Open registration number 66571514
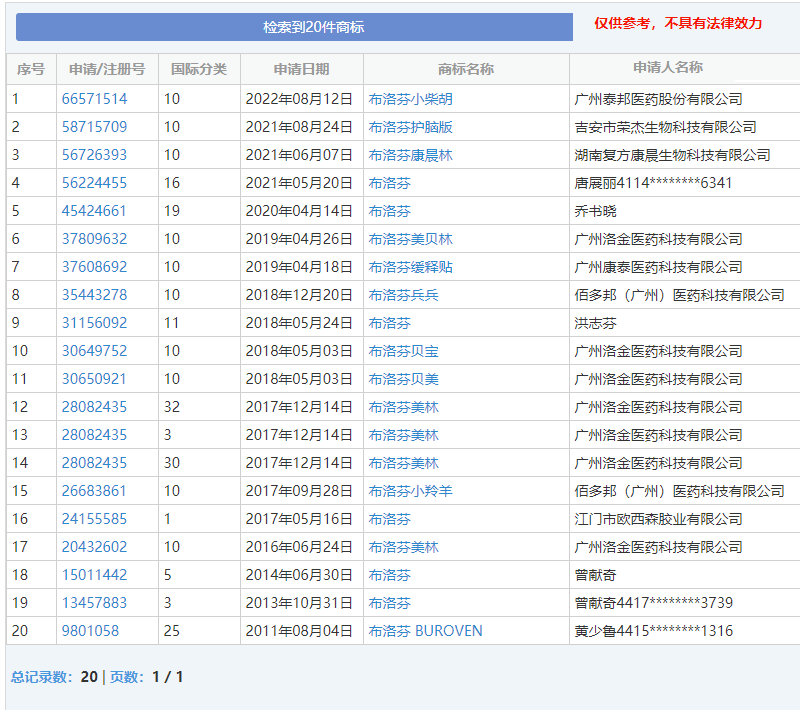Image resolution: width=800 pixels, height=710 pixels. pyautogui.click(x=94, y=99)
